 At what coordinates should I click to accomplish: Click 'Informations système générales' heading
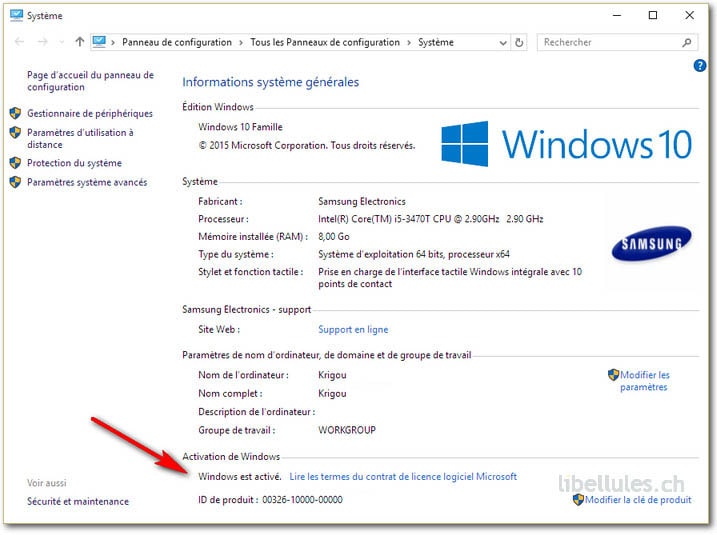pos(271,82)
